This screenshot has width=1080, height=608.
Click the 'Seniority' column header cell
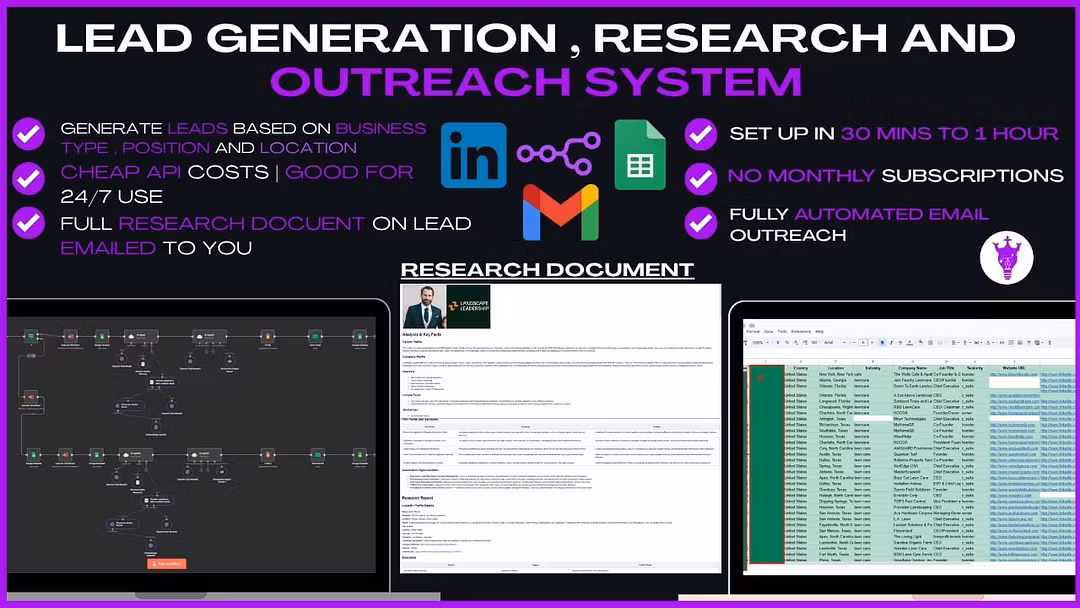[975, 368]
